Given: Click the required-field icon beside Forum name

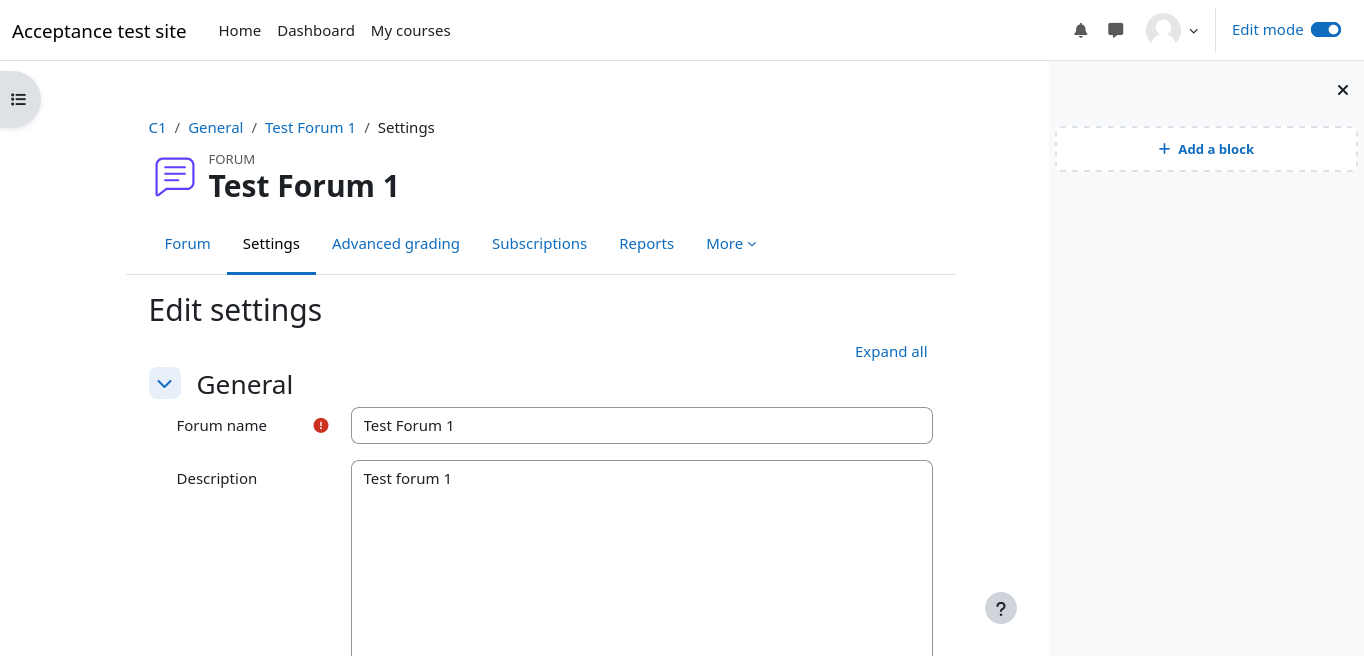Looking at the screenshot, I should [x=321, y=425].
